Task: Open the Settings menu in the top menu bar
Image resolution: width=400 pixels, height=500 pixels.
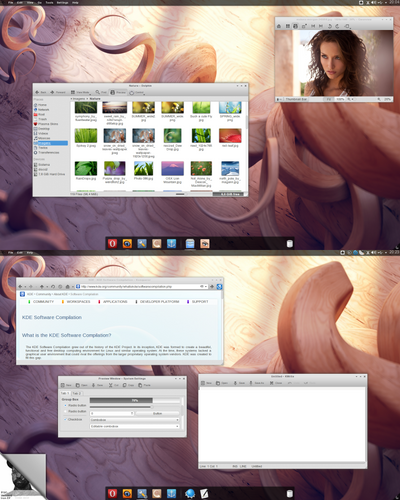Action: (62, 2)
